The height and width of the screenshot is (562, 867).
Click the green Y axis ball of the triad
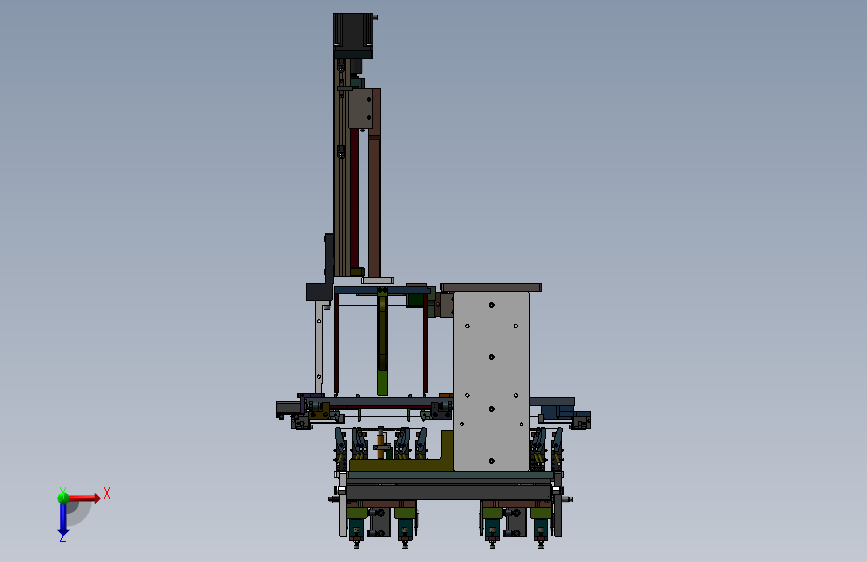click(x=63, y=498)
